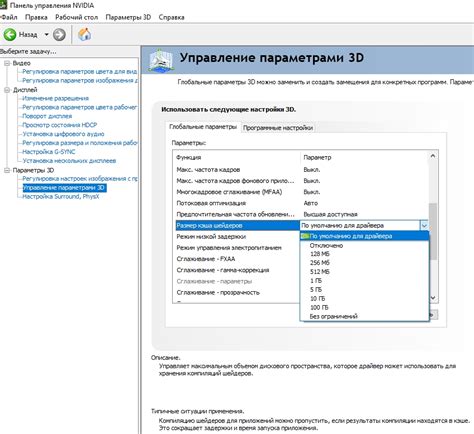474x434 pixels.
Task: Select Потоковая оптимизация row
Action: (x=302, y=203)
